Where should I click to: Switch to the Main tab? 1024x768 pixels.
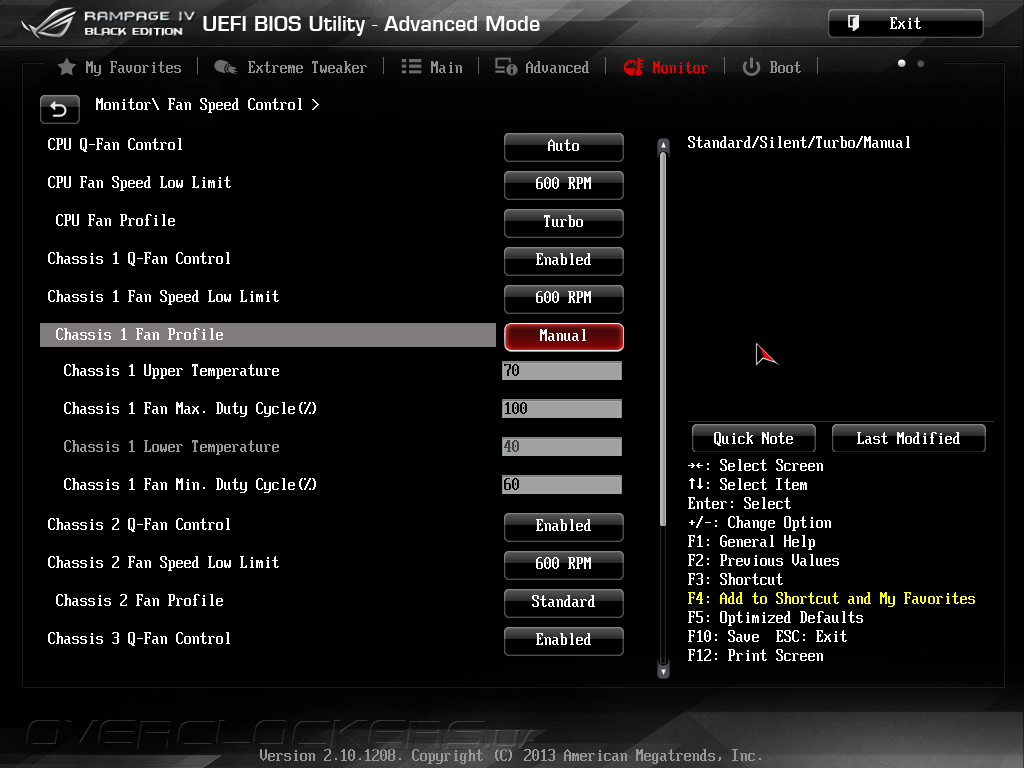[446, 67]
